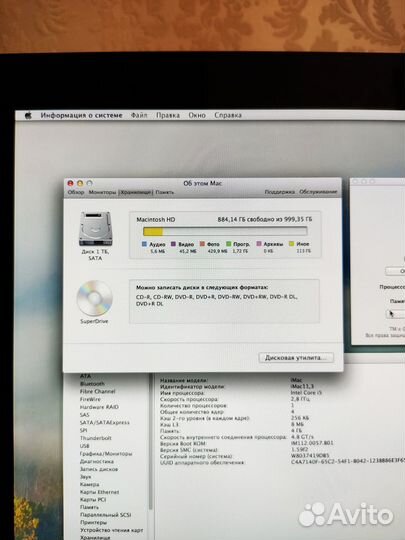Select Принтеры in the sidebar

click(93, 523)
